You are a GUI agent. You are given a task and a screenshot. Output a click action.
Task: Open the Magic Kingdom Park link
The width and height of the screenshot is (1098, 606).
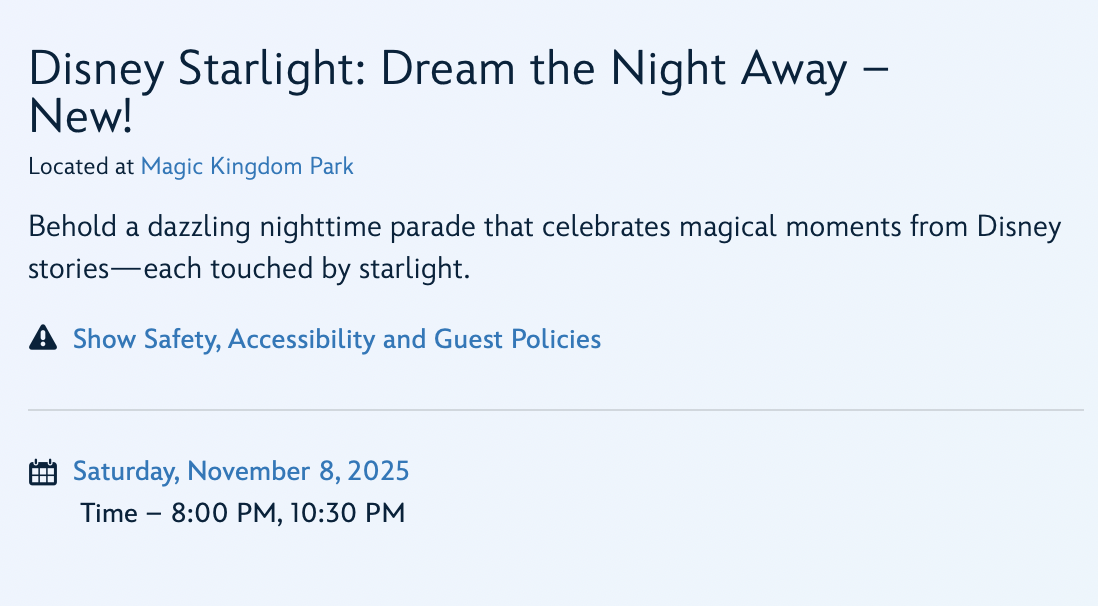pos(247,166)
